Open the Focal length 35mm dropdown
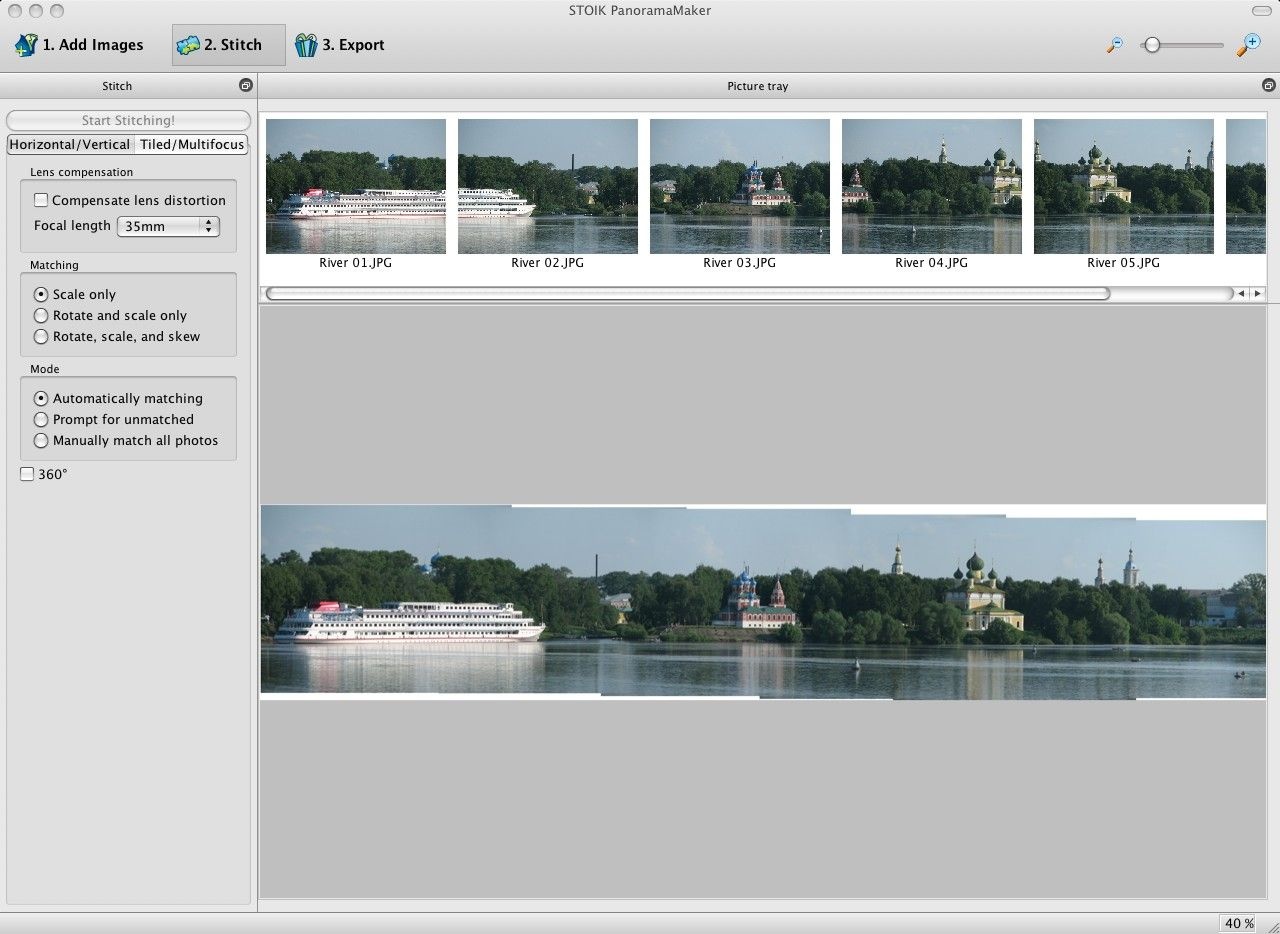The height and width of the screenshot is (934, 1280). [168, 226]
